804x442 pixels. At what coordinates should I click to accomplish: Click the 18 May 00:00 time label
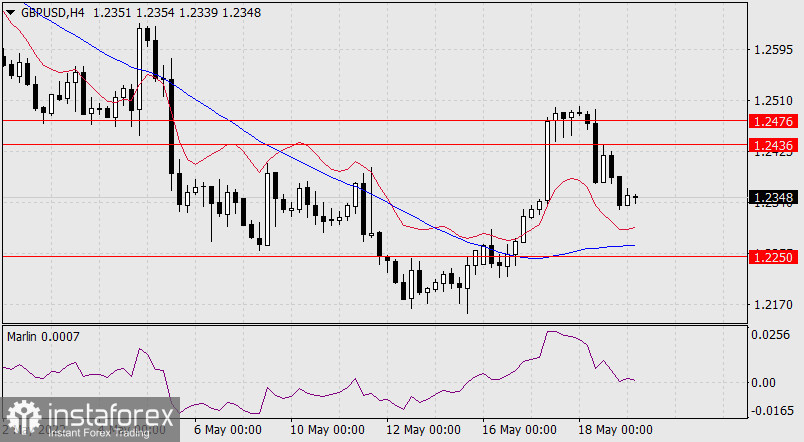(615, 430)
